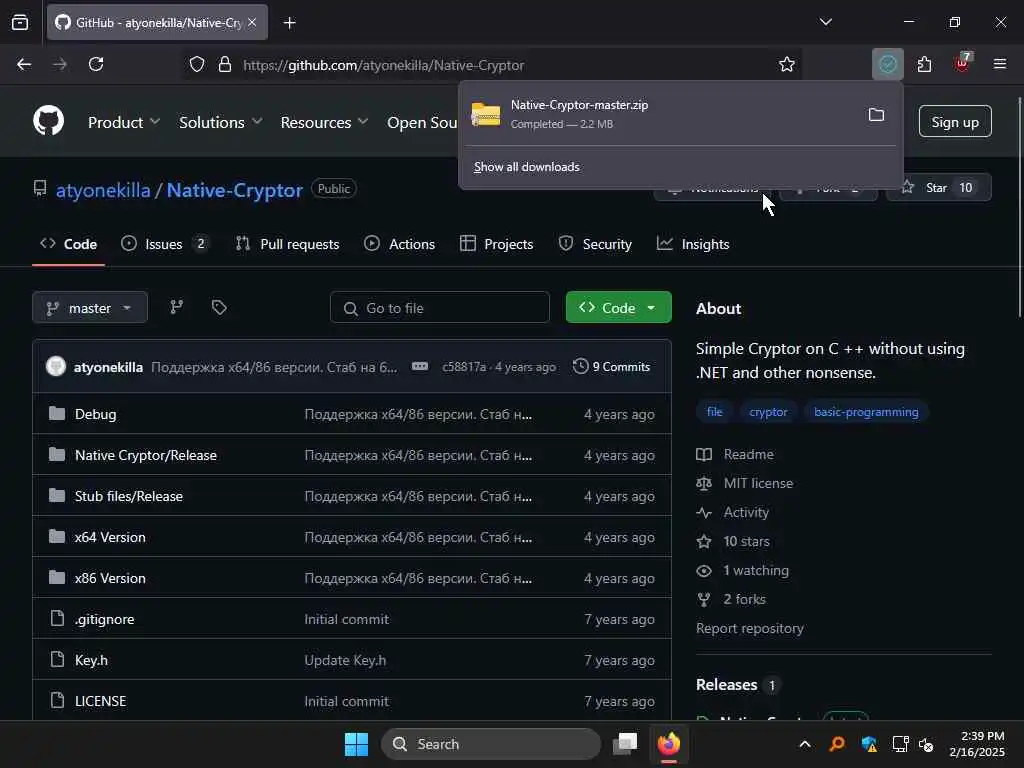Open the atyonekilla owner link
The image size is (1024, 768).
coord(103,190)
